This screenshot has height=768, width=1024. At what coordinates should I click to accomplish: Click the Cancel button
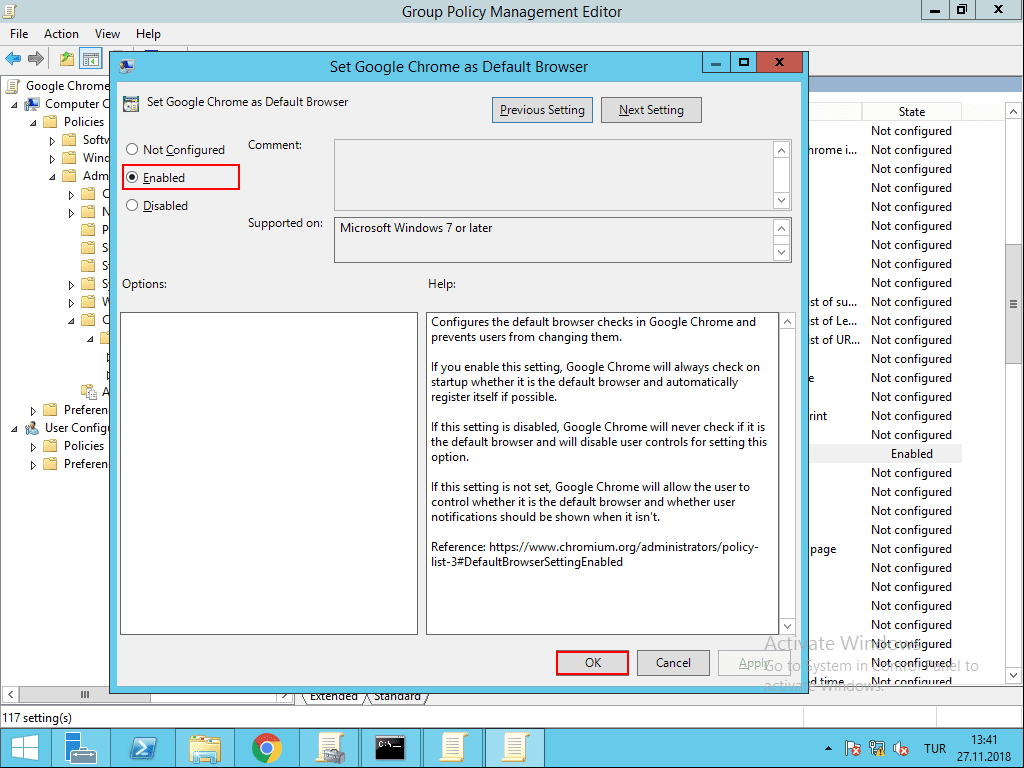[x=673, y=663]
